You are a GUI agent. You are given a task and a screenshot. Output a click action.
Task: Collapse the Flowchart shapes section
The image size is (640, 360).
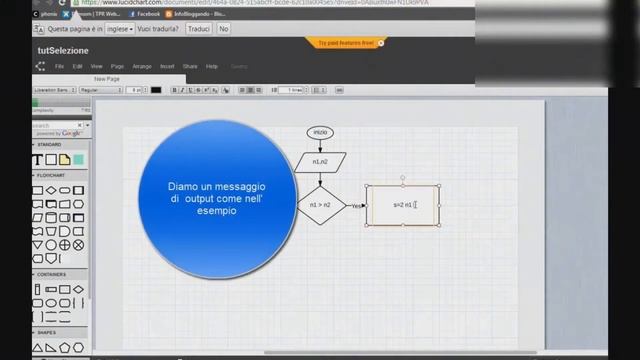pos(33,175)
